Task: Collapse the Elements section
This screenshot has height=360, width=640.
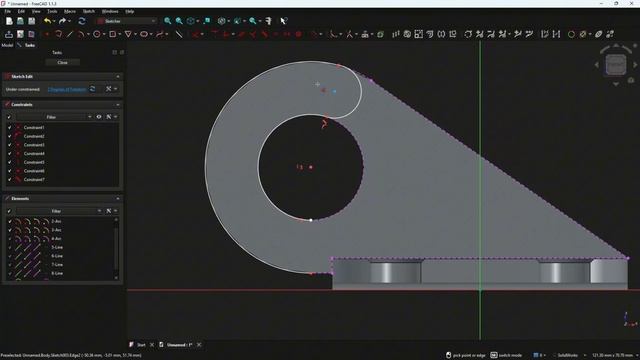Action: click(x=118, y=199)
